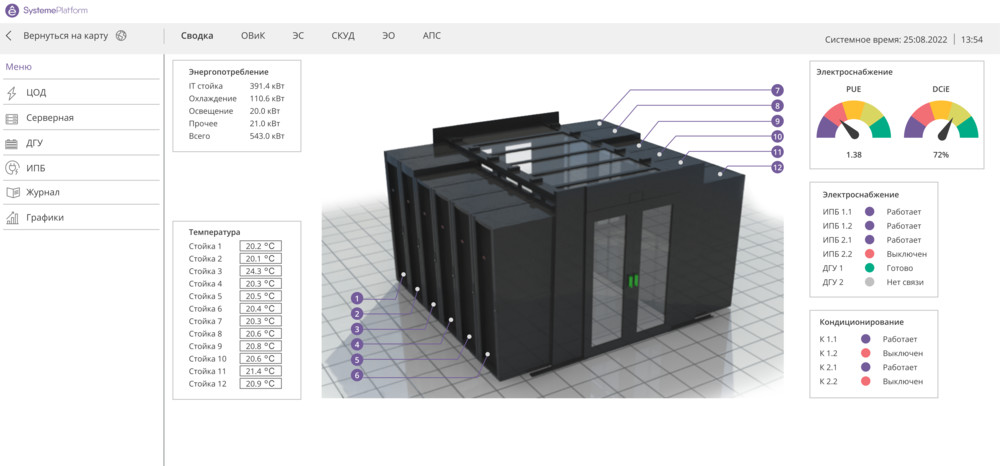
Task: Click the lightning icon beside ЦОД
Action: [12, 93]
